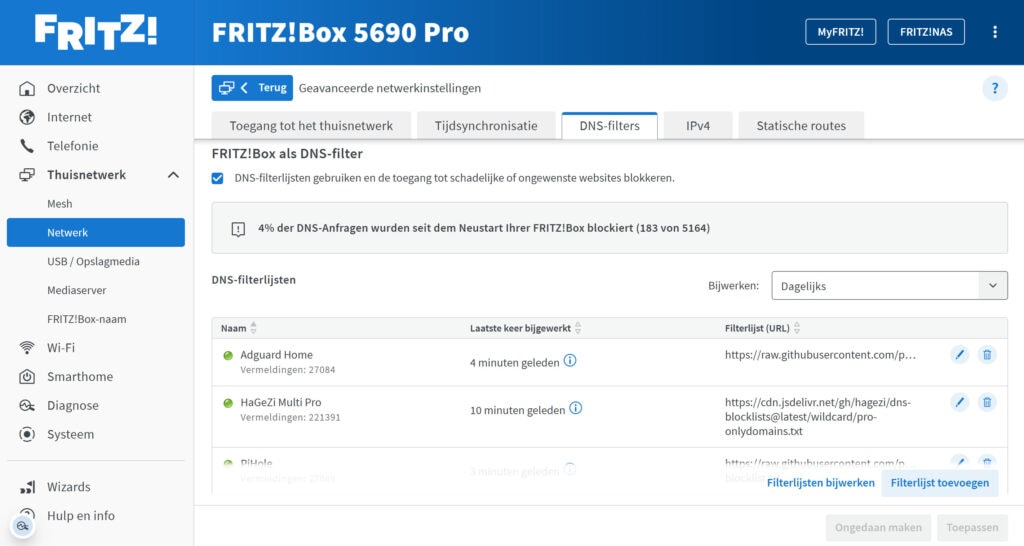The image size is (1024, 546).
Task: Click "4 minuten geleden" text
Action: click(x=515, y=362)
